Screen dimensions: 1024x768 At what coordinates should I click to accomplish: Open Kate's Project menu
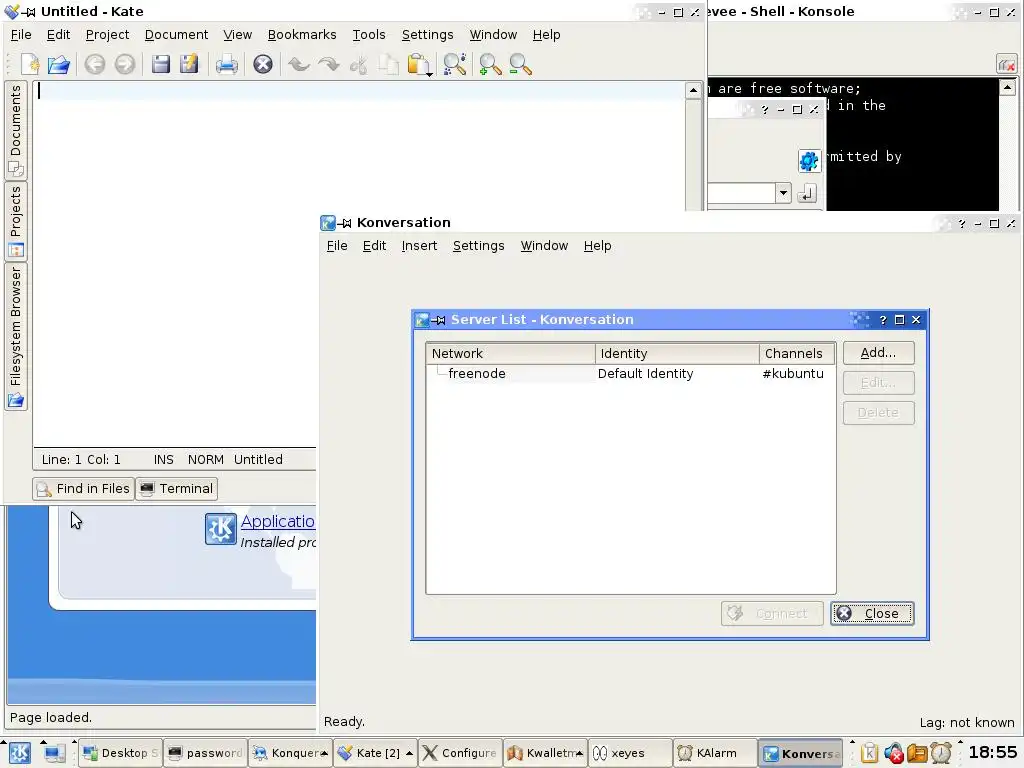click(x=107, y=35)
